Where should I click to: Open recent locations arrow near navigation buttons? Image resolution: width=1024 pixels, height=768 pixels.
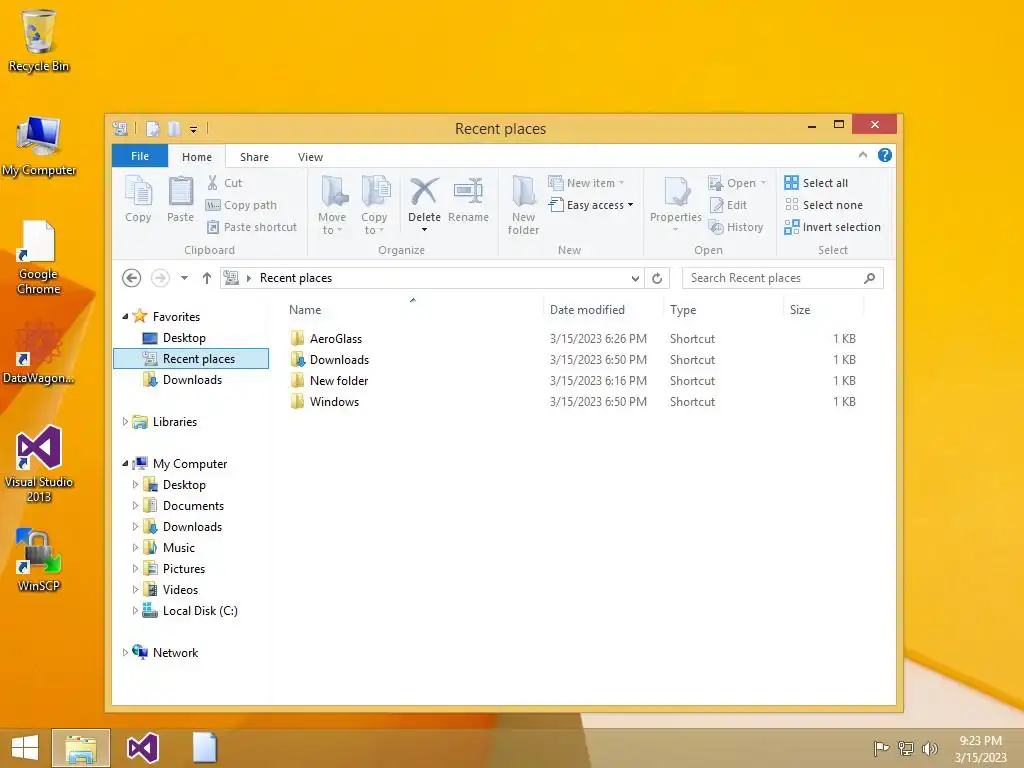(x=184, y=278)
